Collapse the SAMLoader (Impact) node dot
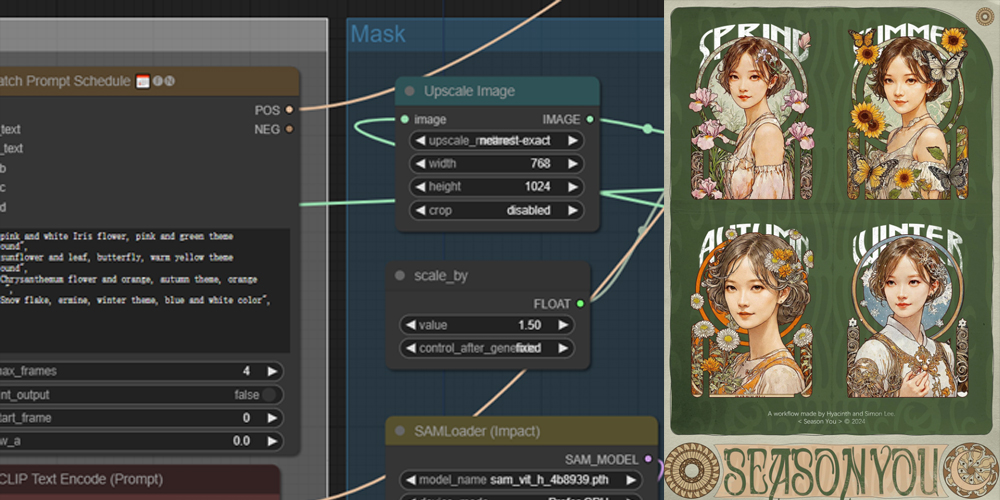Viewport: 1000px width, 500px height. pos(400,431)
